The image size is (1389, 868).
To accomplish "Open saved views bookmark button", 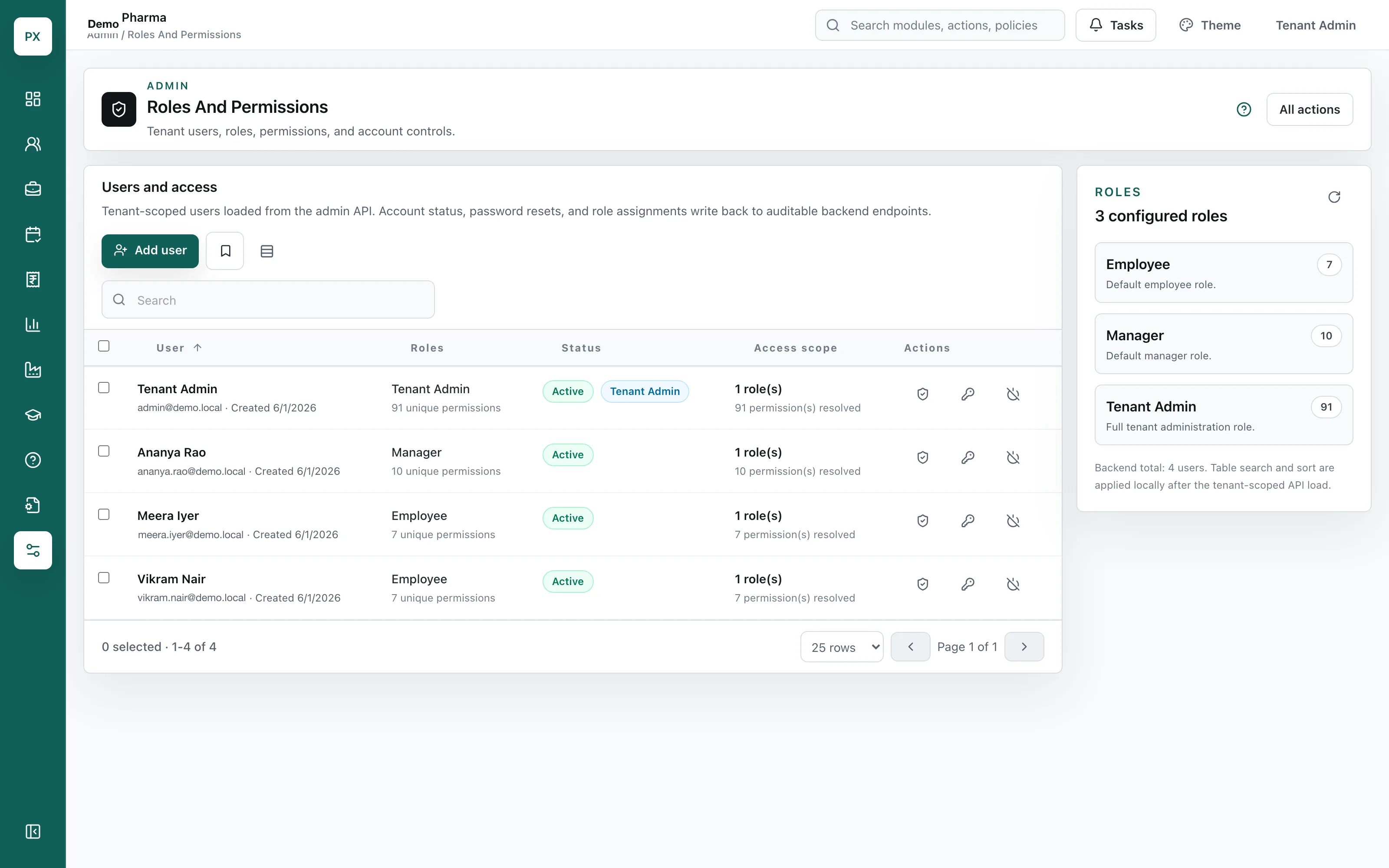I will pyautogui.click(x=225, y=251).
